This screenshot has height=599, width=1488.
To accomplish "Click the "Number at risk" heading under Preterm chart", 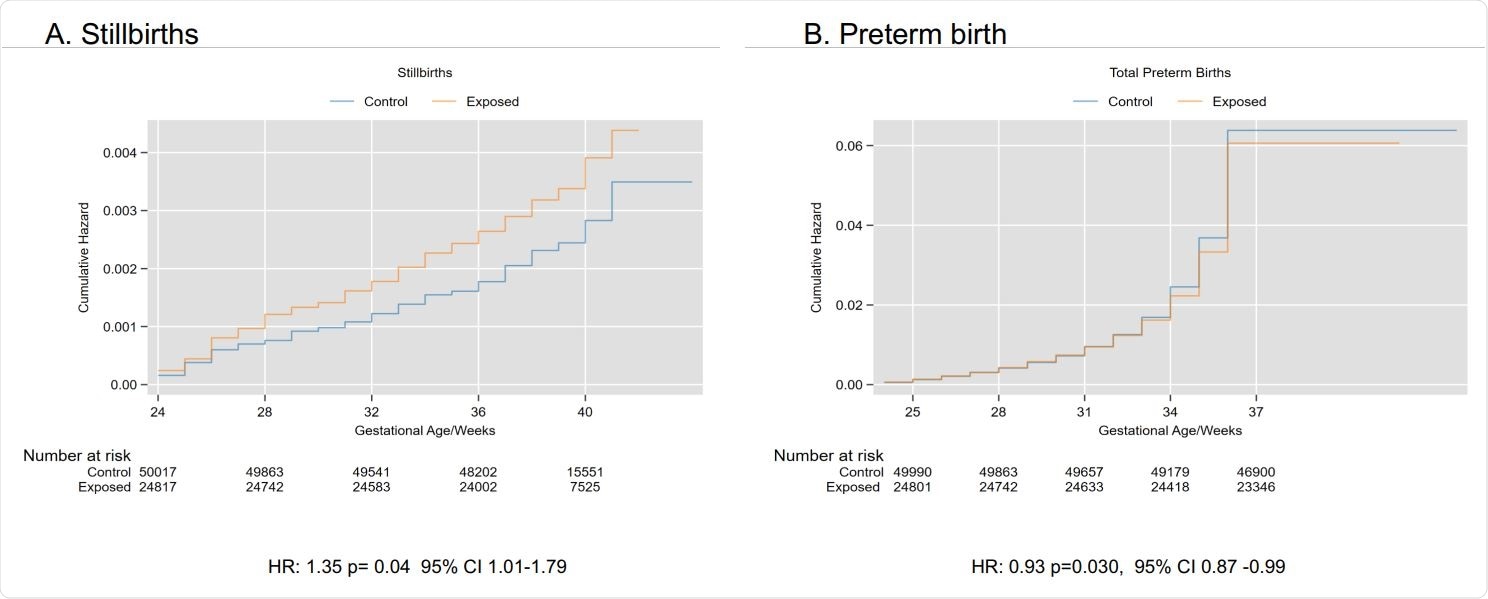I will [x=828, y=456].
